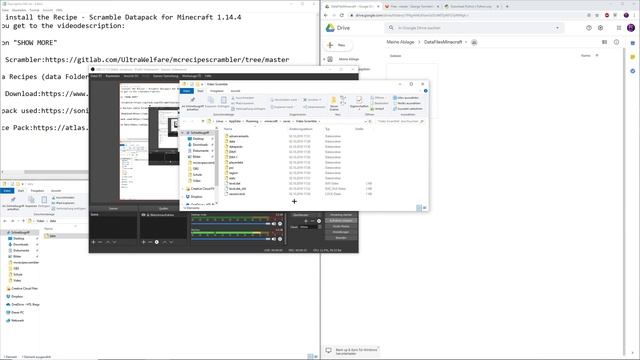Reload the Chrome page
Image resolution: width=640 pixels, height=360 pixels.
(x=342, y=15)
